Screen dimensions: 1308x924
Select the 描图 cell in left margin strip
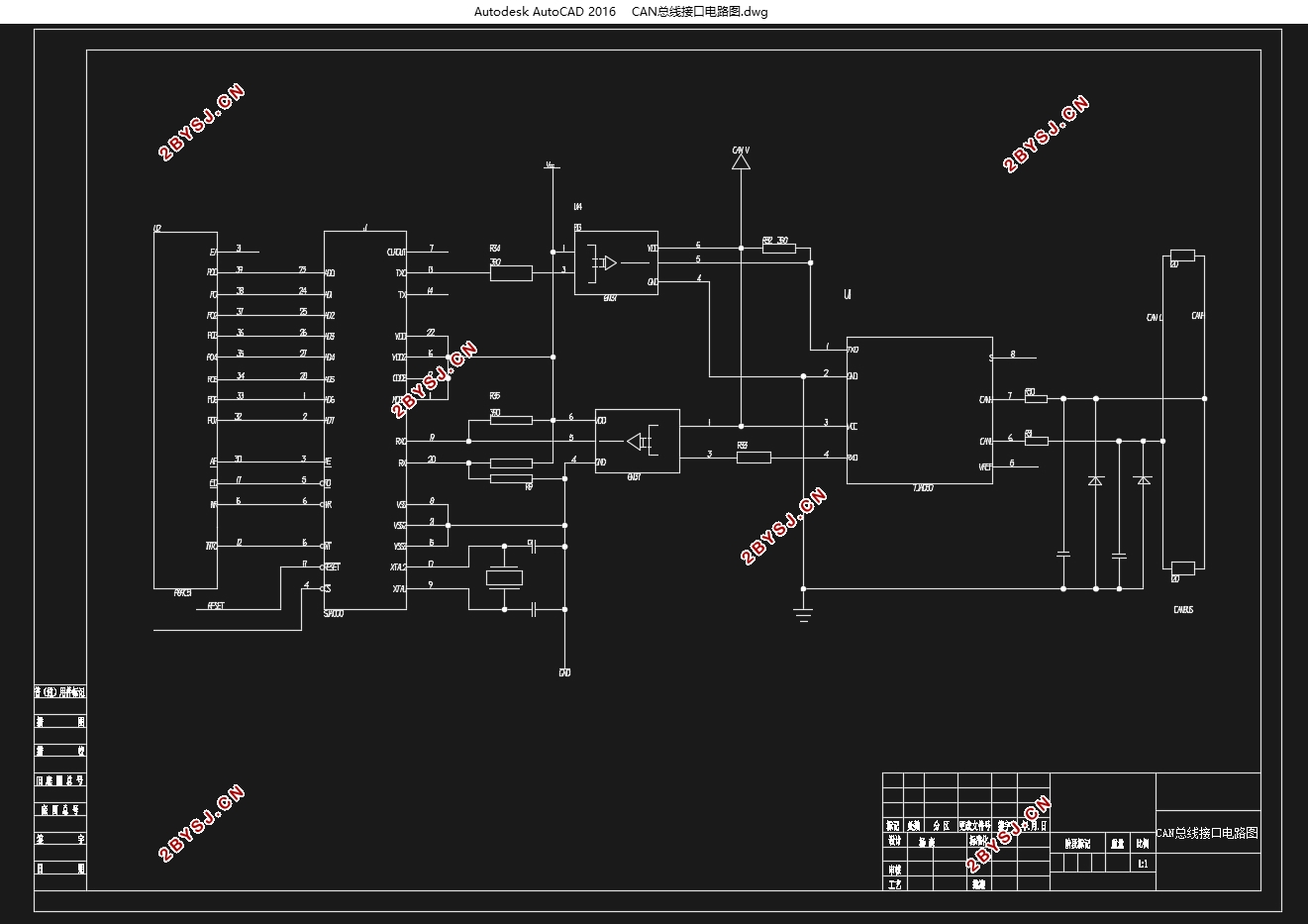(x=60, y=722)
